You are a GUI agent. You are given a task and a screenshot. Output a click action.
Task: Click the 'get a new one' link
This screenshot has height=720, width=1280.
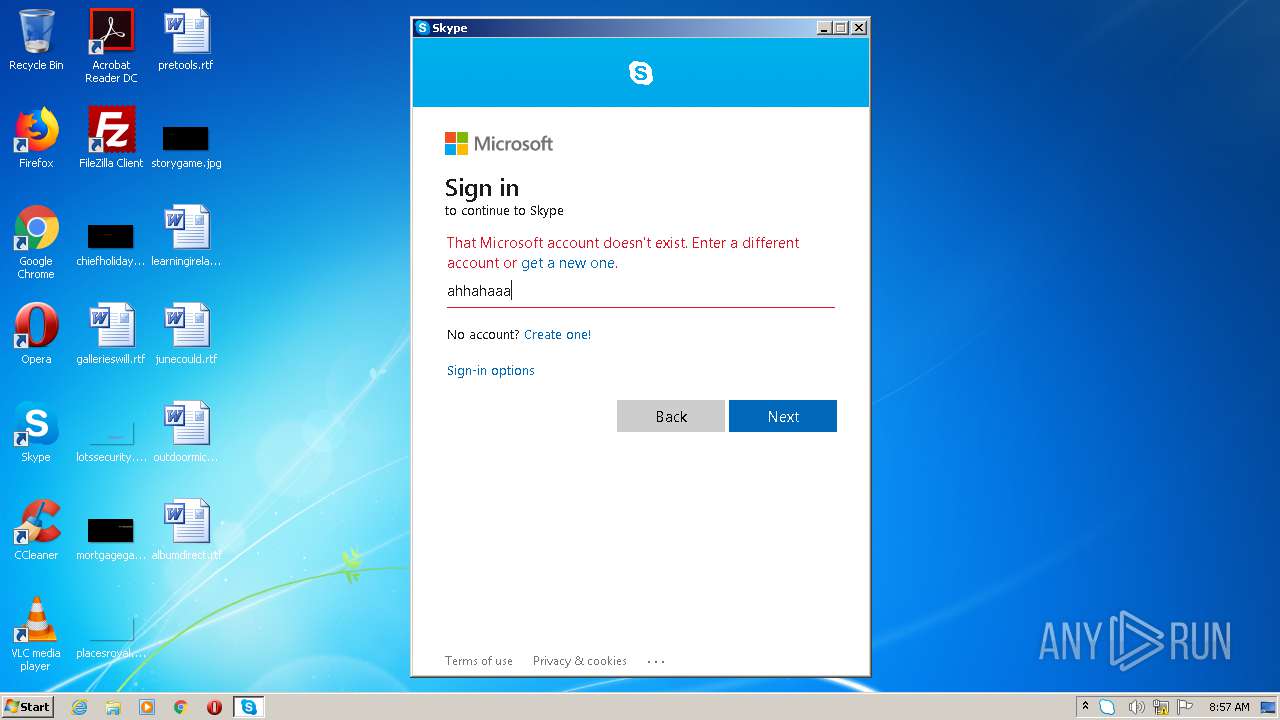(569, 263)
